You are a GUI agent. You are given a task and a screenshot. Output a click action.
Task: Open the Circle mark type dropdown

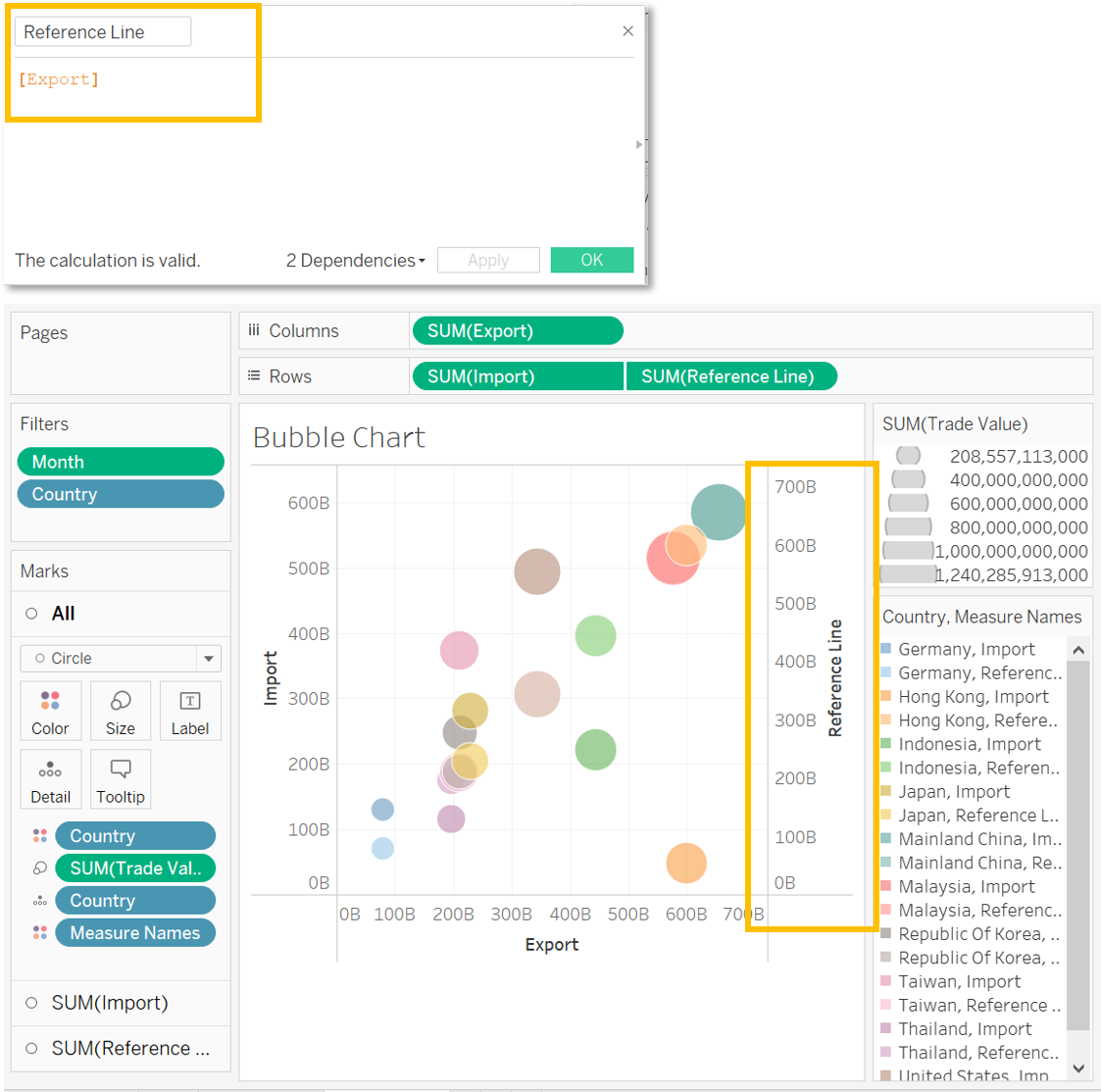click(x=208, y=659)
